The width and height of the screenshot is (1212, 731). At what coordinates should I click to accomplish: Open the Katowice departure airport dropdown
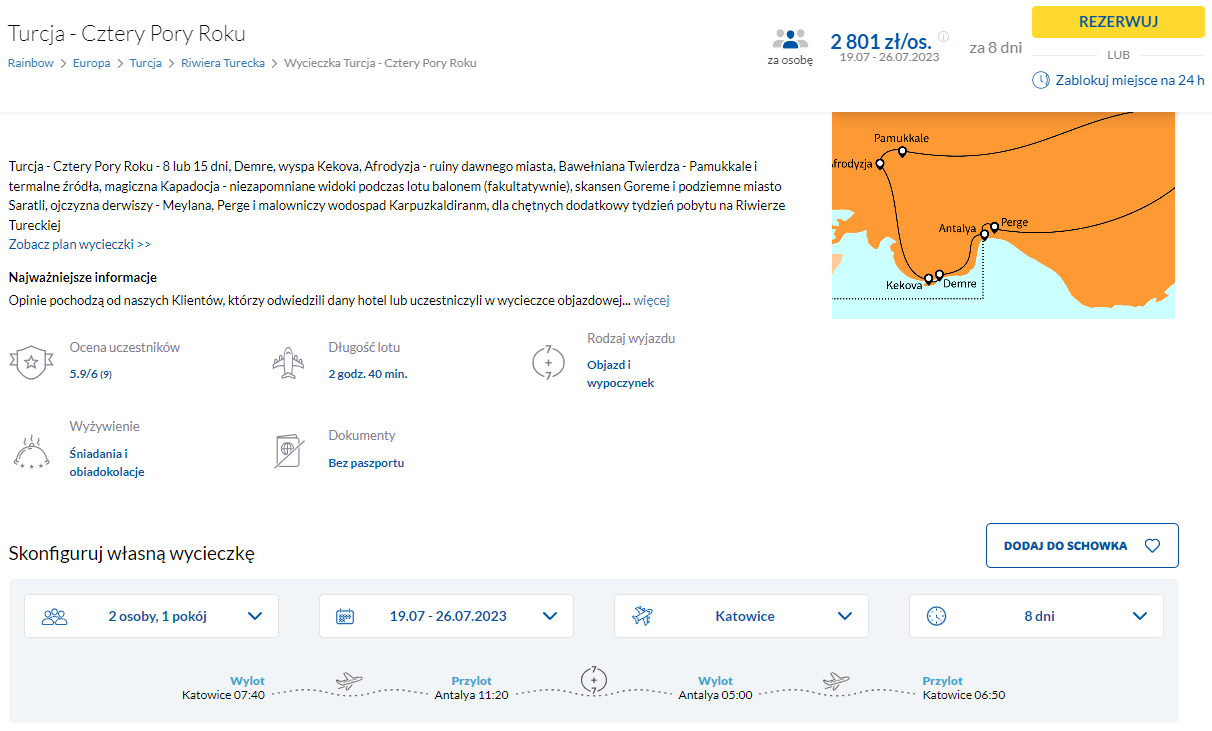741,616
